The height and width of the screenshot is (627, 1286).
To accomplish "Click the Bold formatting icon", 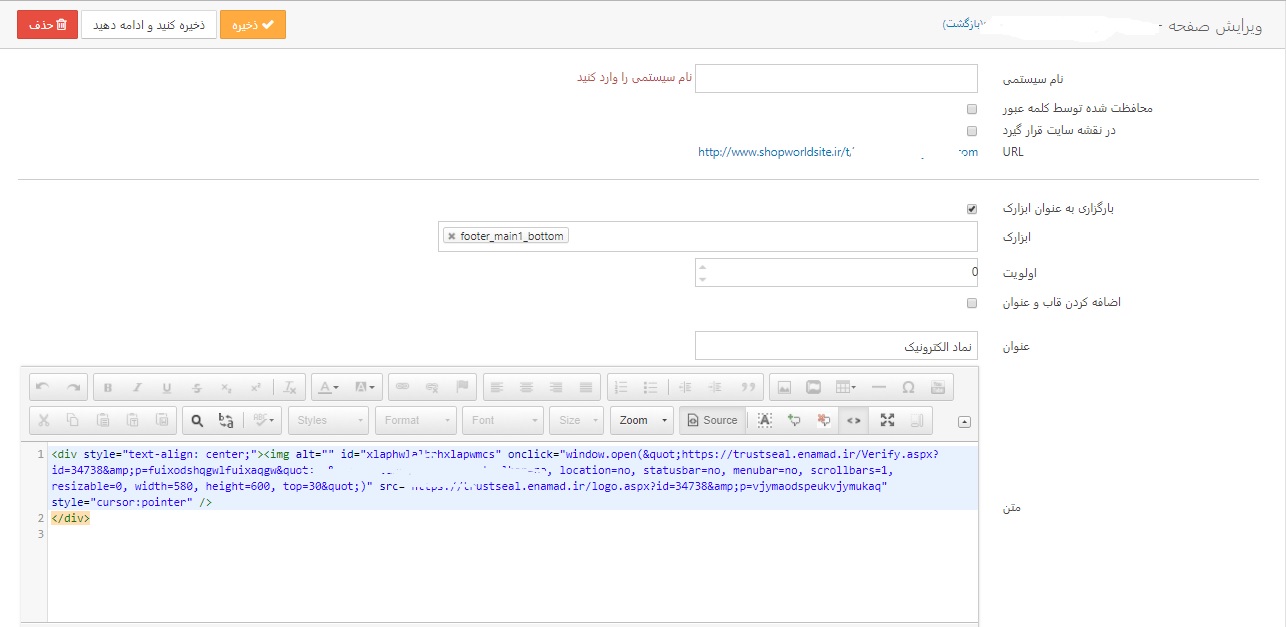I will pos(108,387).
